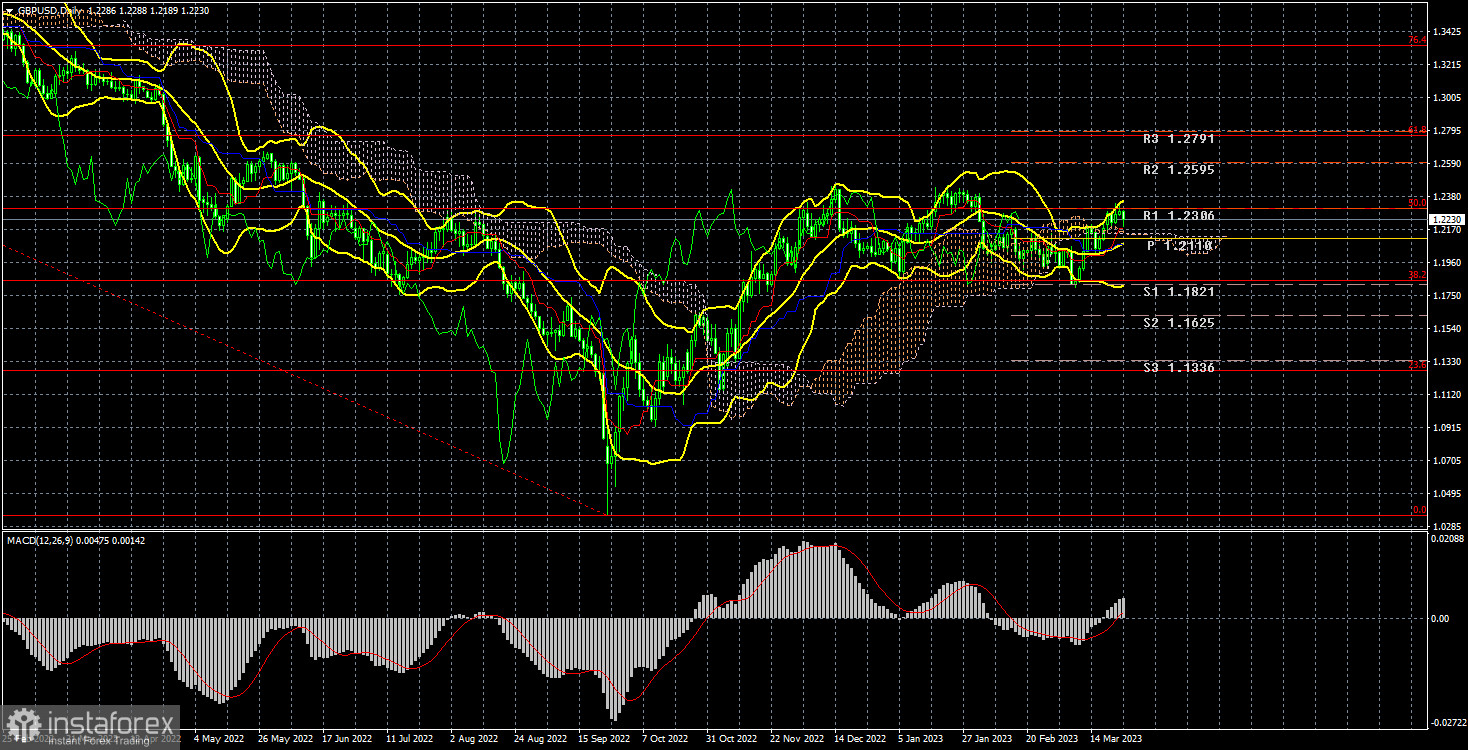Click the 1.0705 price scale value
Screen dimensions: 1468x750
click(x=1447, y=461)
